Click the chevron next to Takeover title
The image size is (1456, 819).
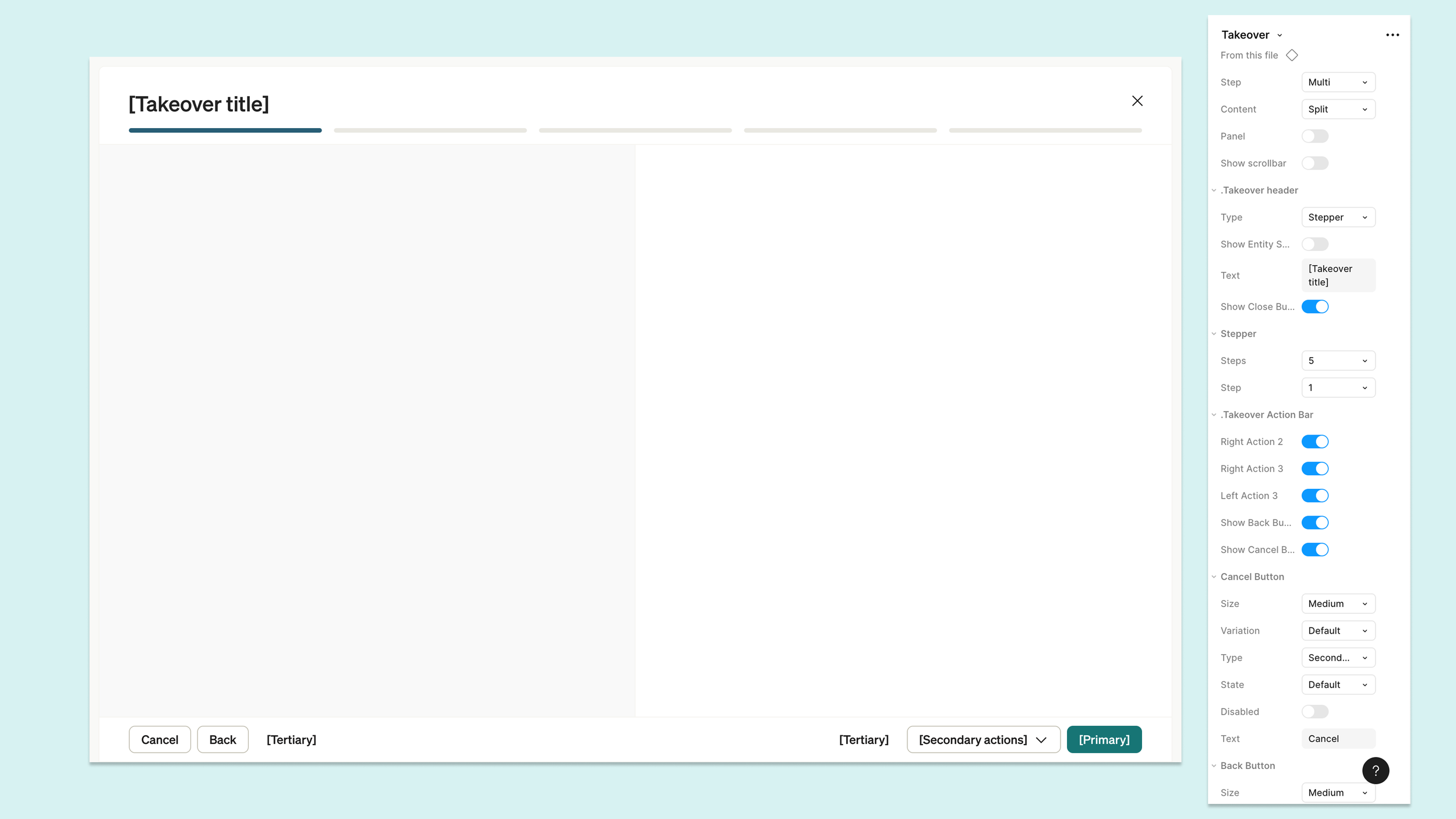click(x=1280, y=36)
